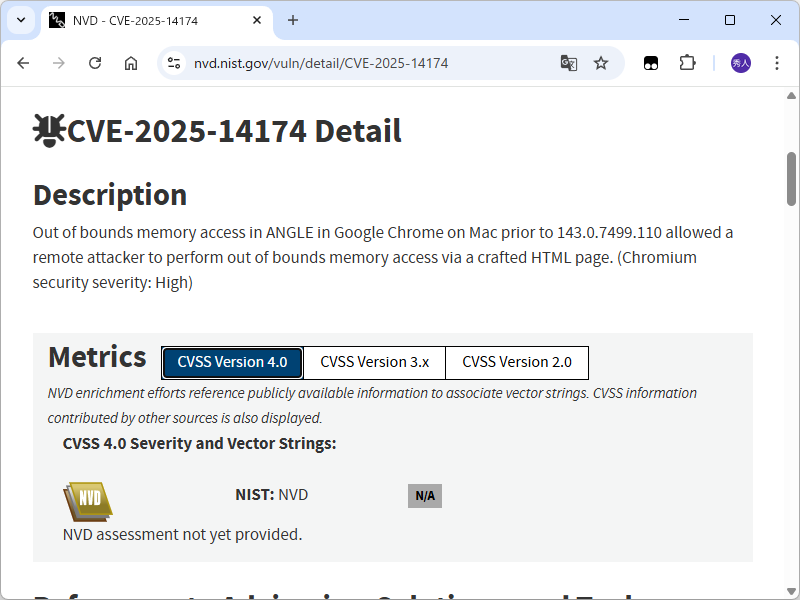Go to the browser home page
This screenshot has height=600, width=800.
(131, 63)
